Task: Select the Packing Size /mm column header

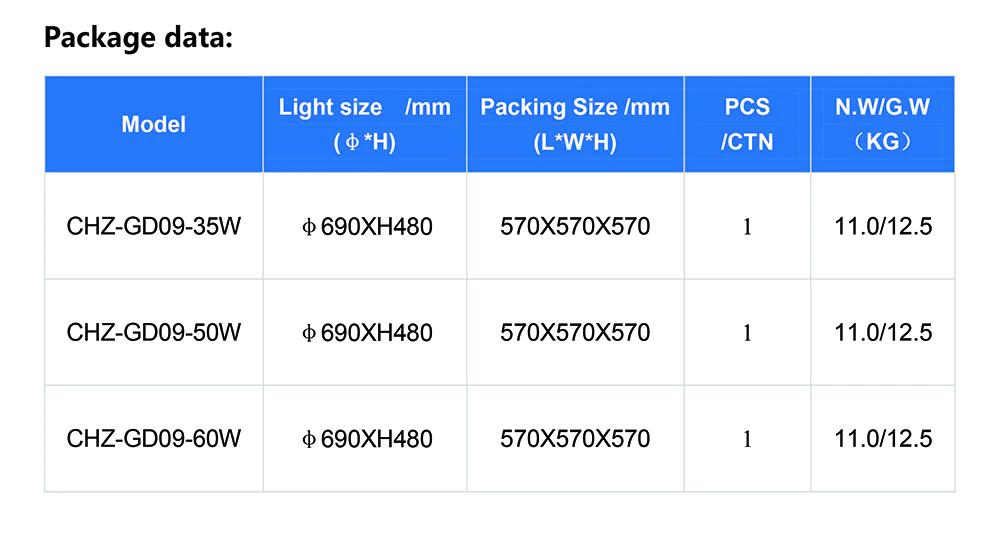Action: pyautogui.click(x=575, y=124)
